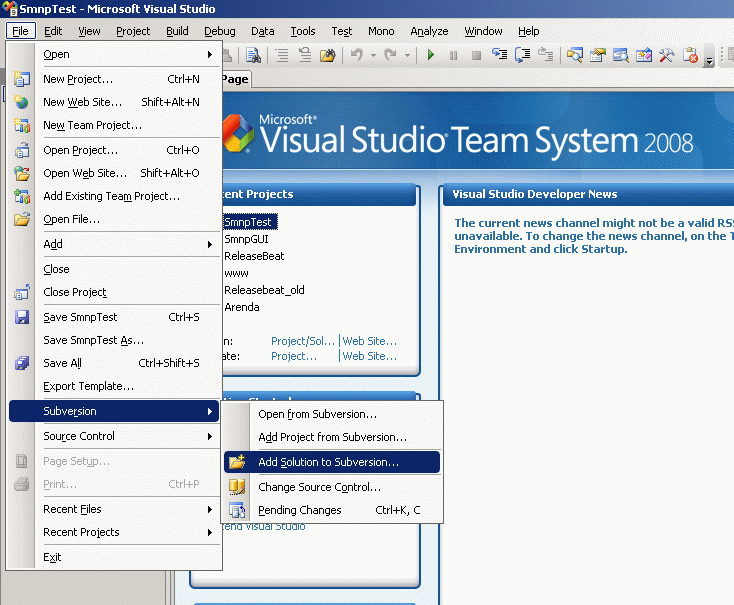Screen dimensions: 734x605
Task: Click the Project/Sol... open link
Action: (x=303, y=341)
